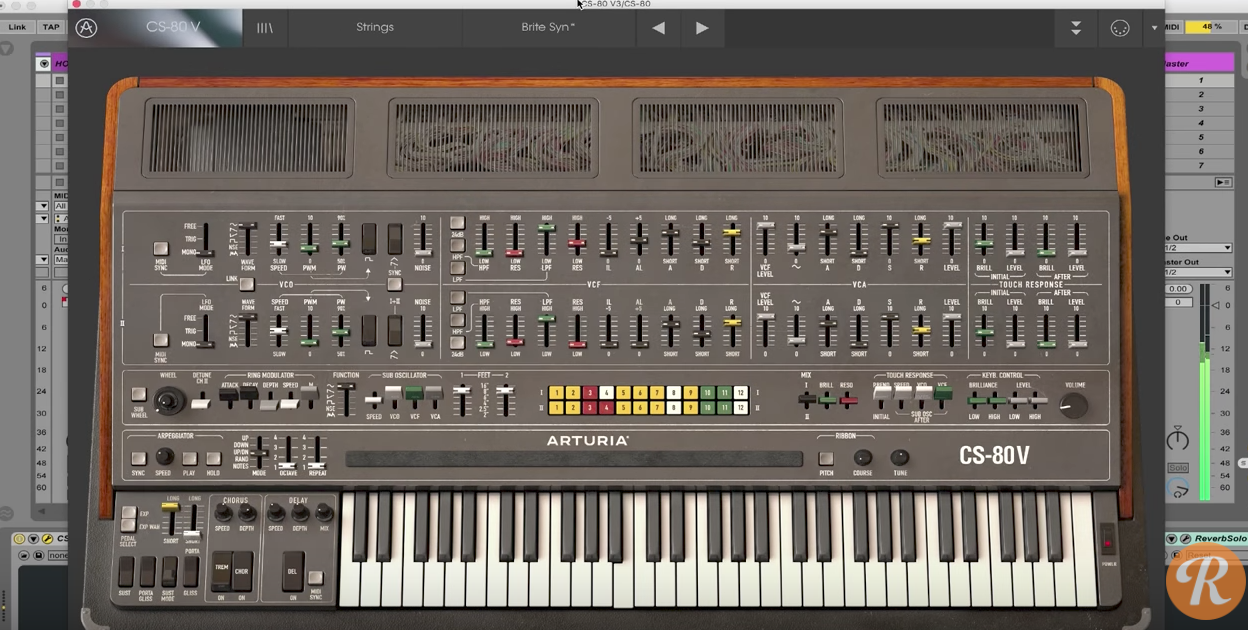This screenshot has height=630, width=1248.
Task: Select red preset button 3 in row I
Action: click(590, 393)
